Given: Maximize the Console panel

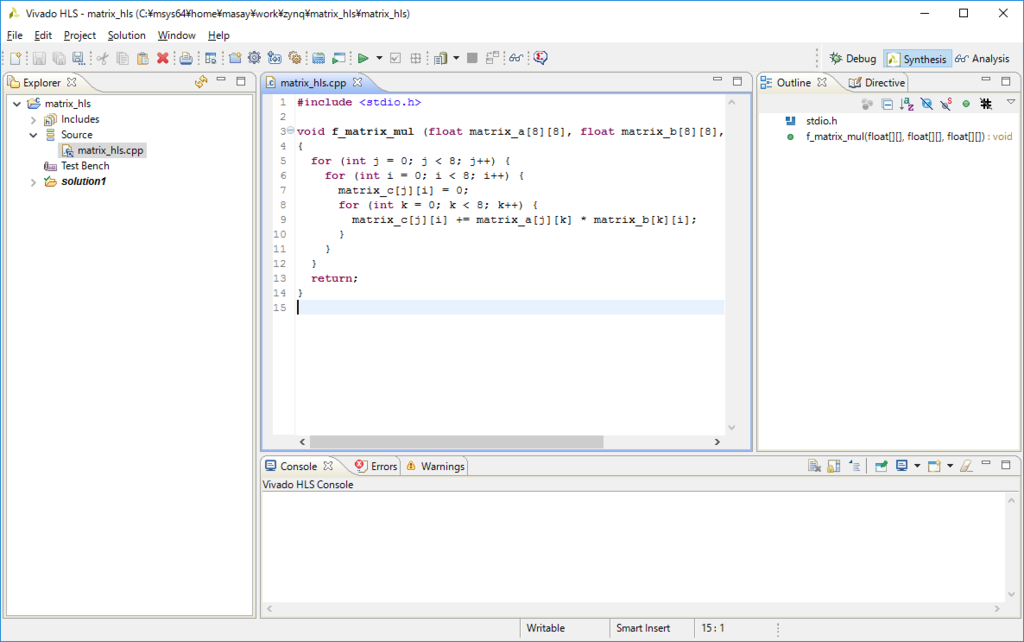Looking at the screenshot, I should 1006,464.
